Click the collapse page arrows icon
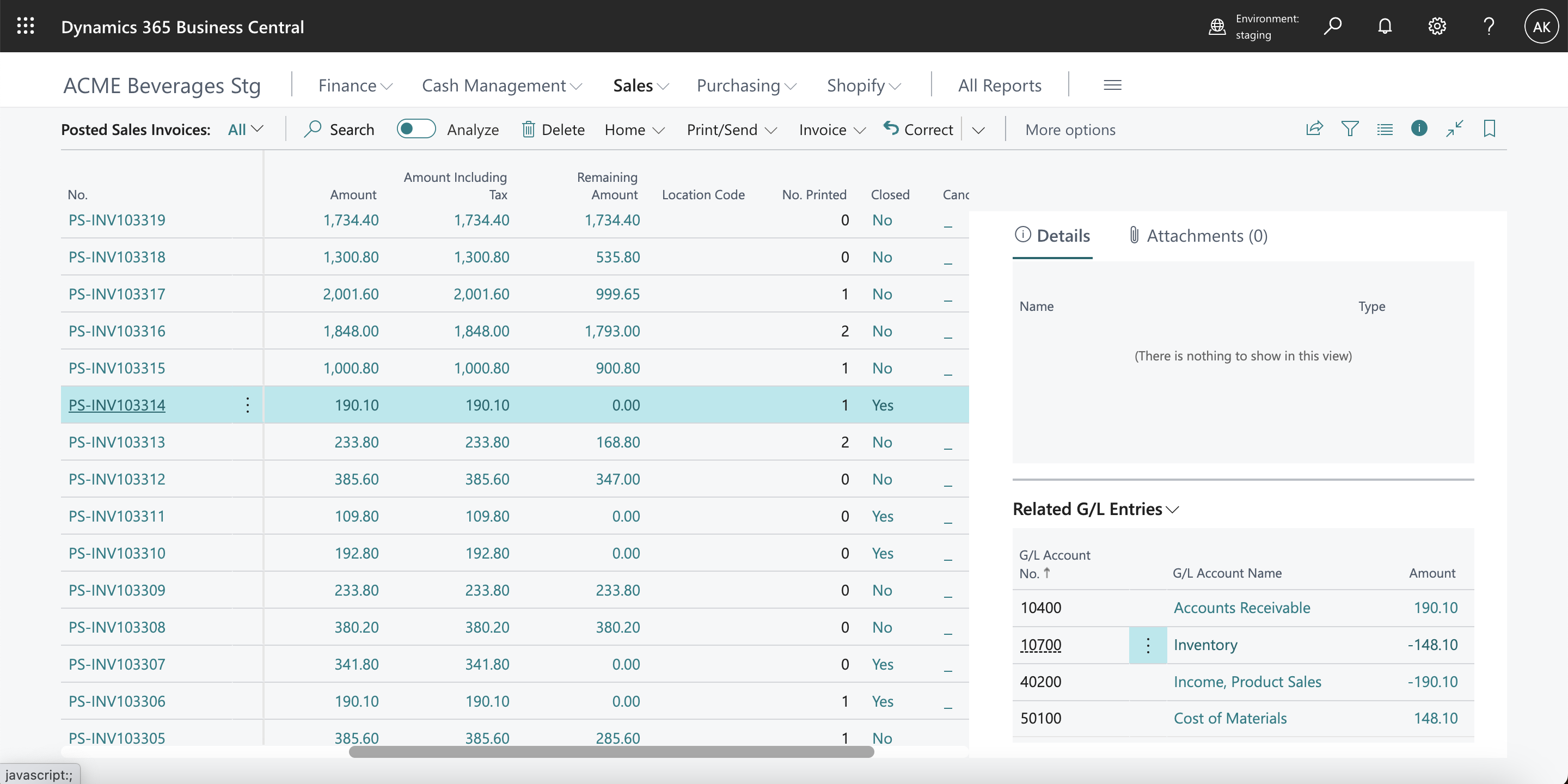1568x784 pixels. point(1454,128)
